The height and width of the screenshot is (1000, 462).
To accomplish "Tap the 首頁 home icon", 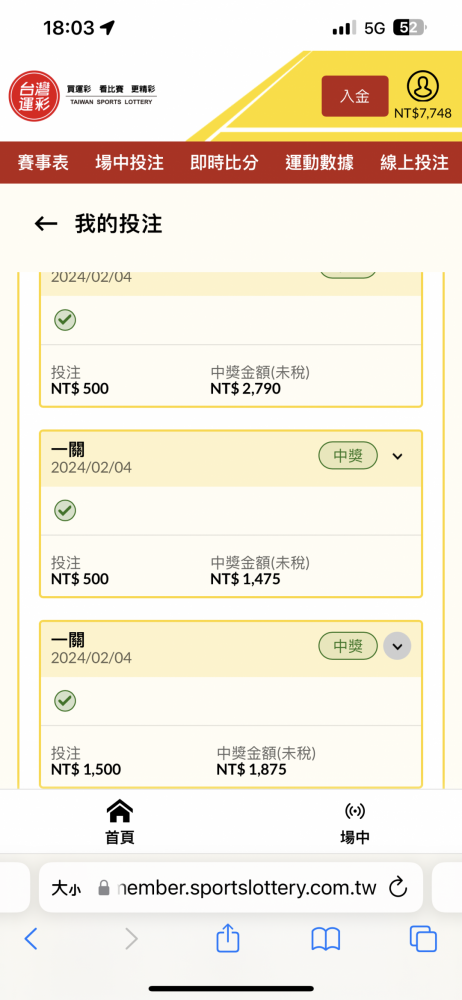I will (x=120, y=811).
